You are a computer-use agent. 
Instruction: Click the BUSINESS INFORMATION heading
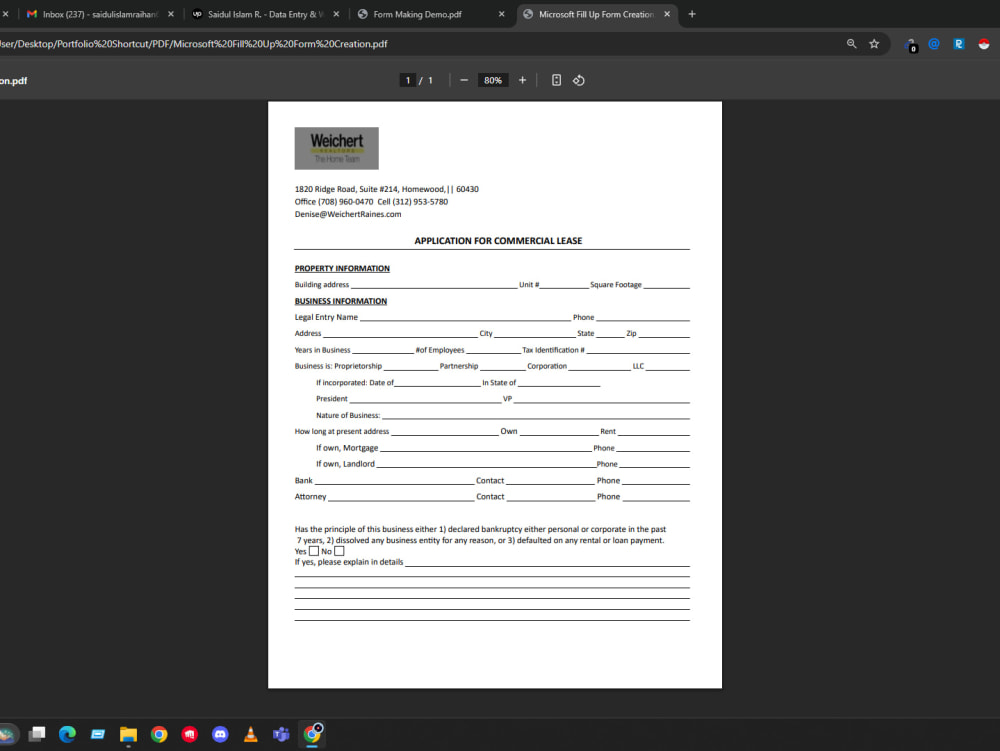[341, 301]
